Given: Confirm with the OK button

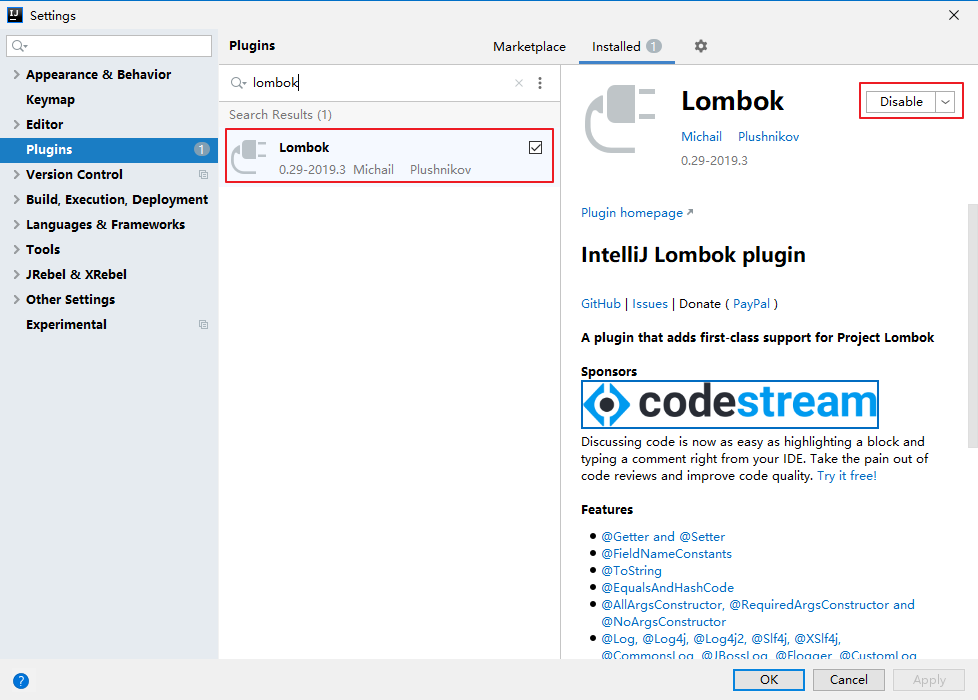Looking at the screenshot, I should 768,679.
